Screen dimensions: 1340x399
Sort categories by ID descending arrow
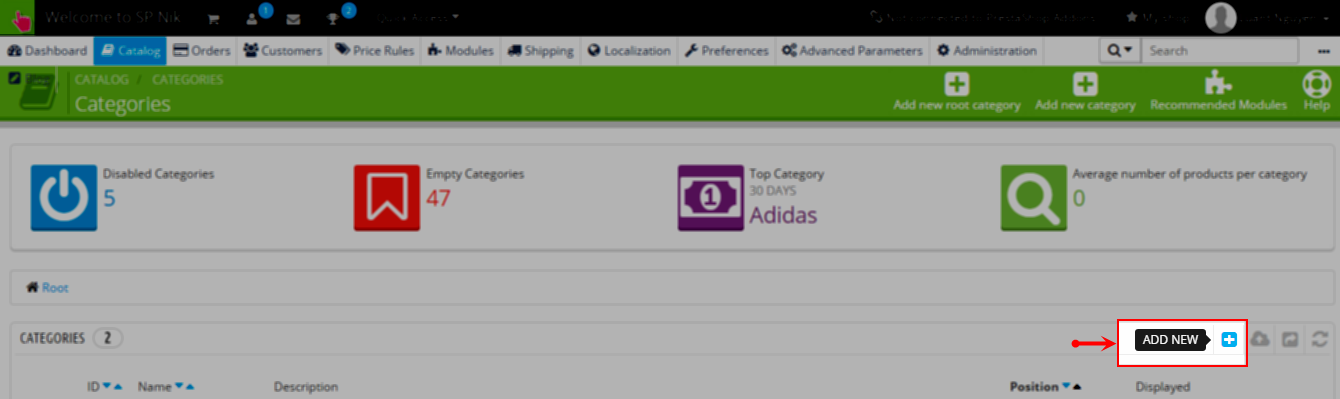click(x=106, y=386)
